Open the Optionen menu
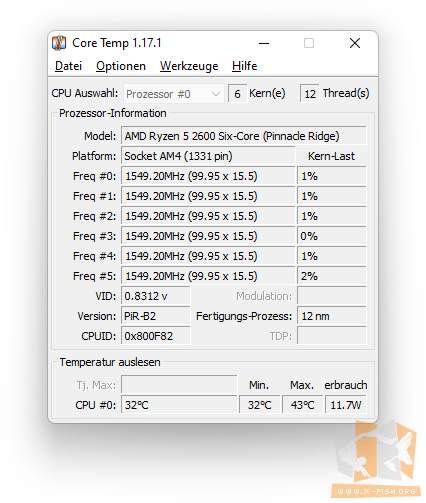The width and height of the screenshot is (426, 503). (121, 66)
